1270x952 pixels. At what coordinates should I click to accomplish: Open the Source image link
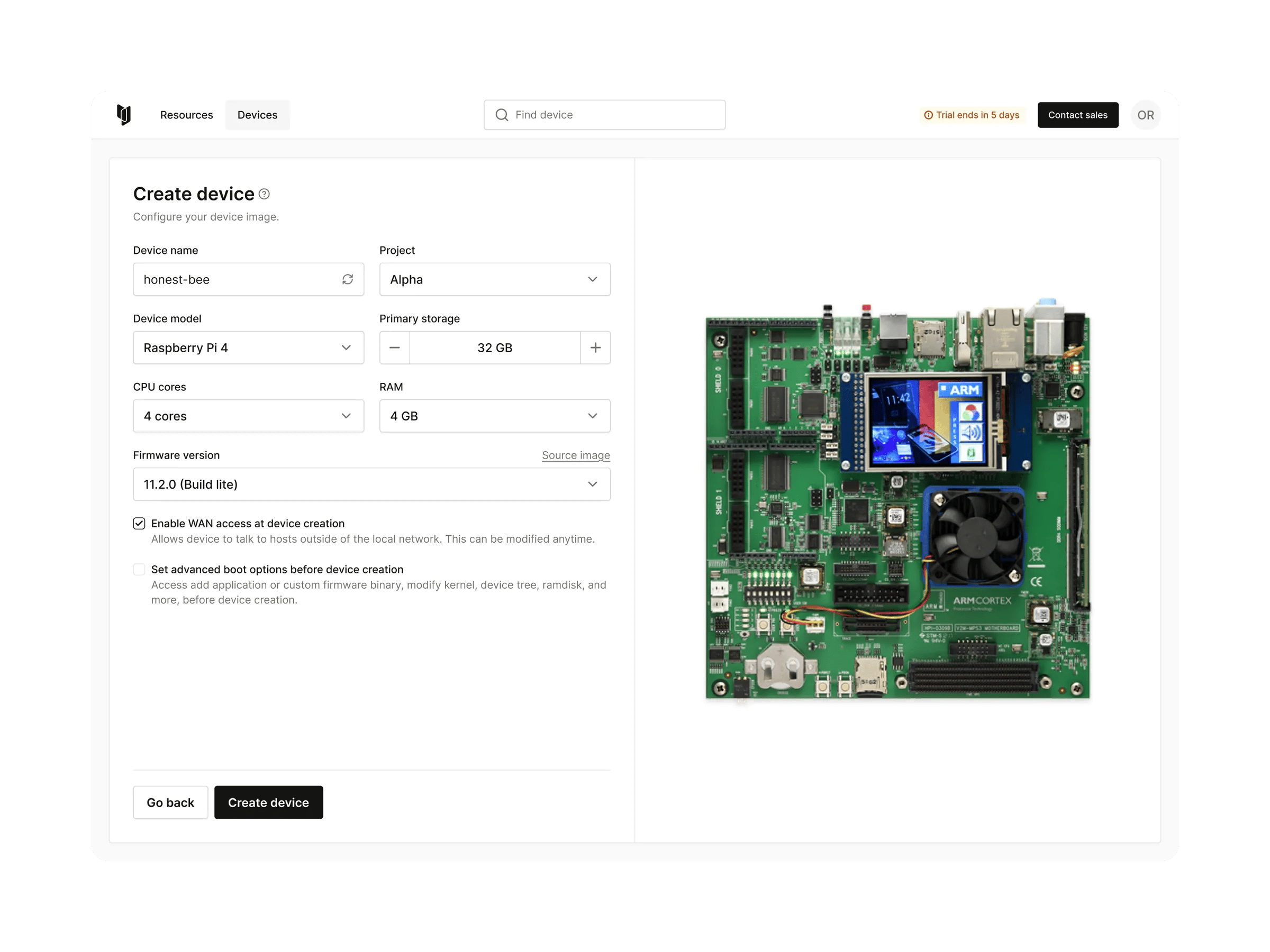[x=576, y=455]
